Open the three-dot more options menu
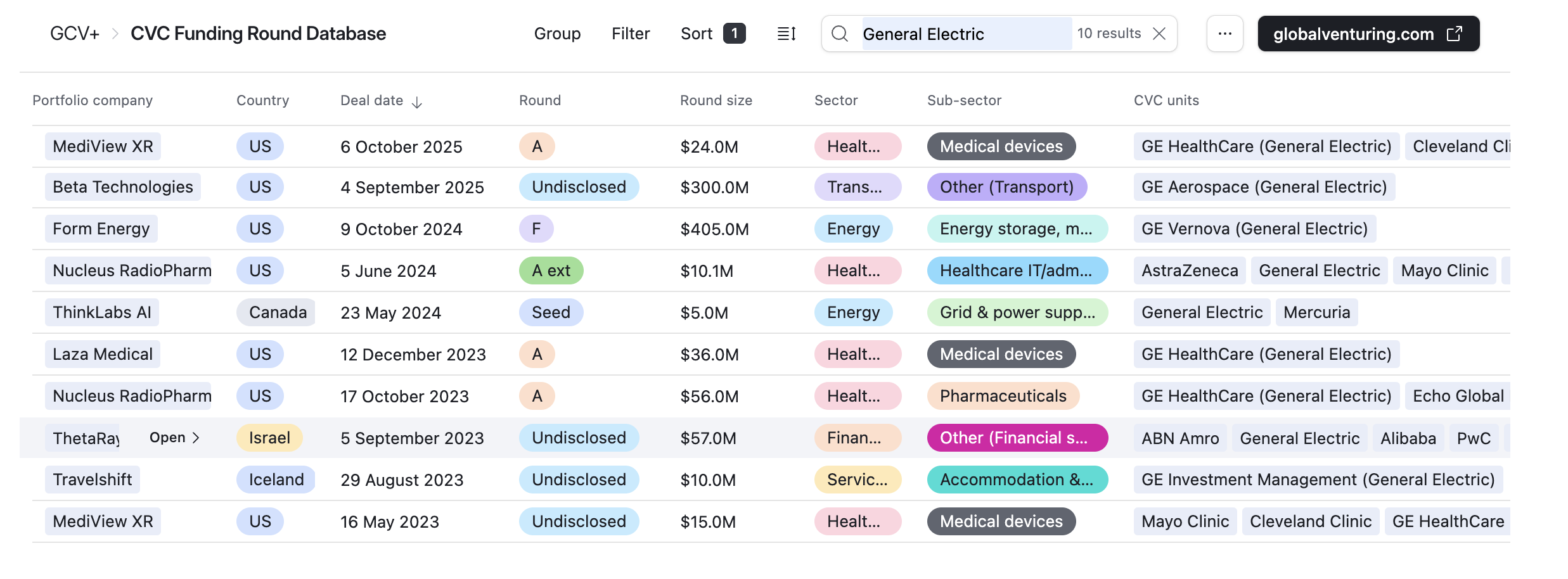The width and height of the screenshot is (1568, 579). click(1224, 34)
